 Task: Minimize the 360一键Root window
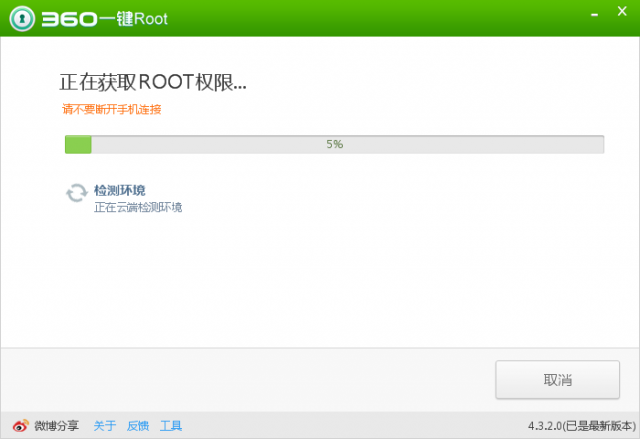coord(594,15)
